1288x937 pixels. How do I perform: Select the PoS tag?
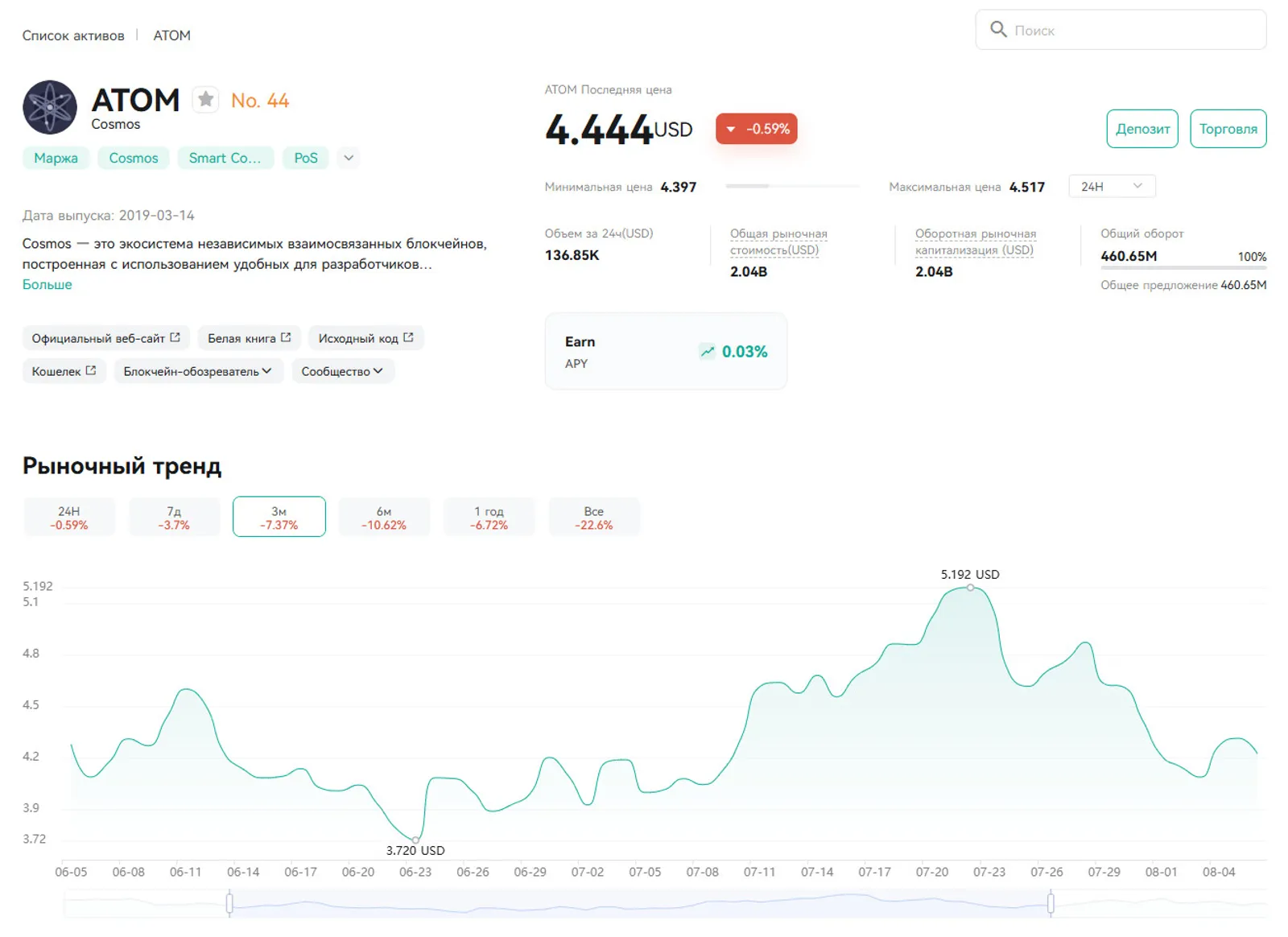coord(306,158)
